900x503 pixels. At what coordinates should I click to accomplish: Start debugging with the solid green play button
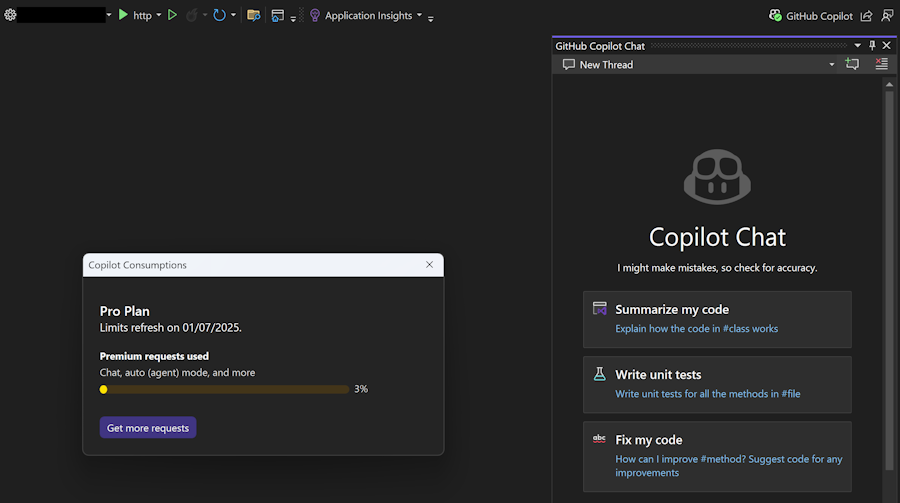point(123,15)
